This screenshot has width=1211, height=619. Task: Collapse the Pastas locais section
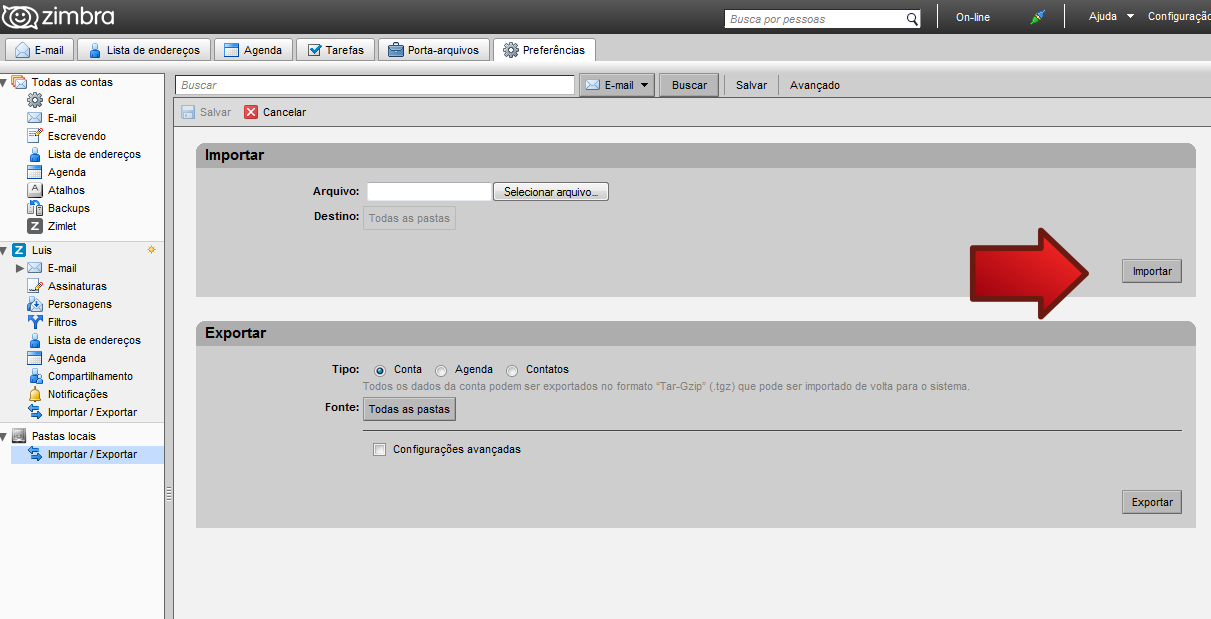tap(5, 436)
